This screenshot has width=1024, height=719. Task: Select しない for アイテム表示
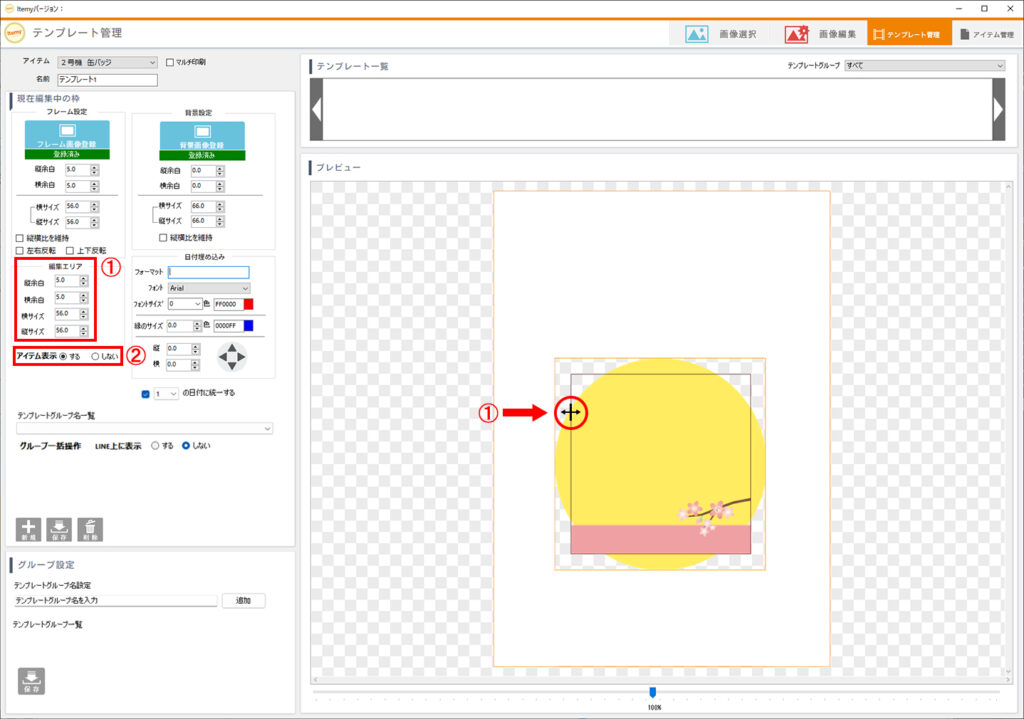click(x=96, y=356)
